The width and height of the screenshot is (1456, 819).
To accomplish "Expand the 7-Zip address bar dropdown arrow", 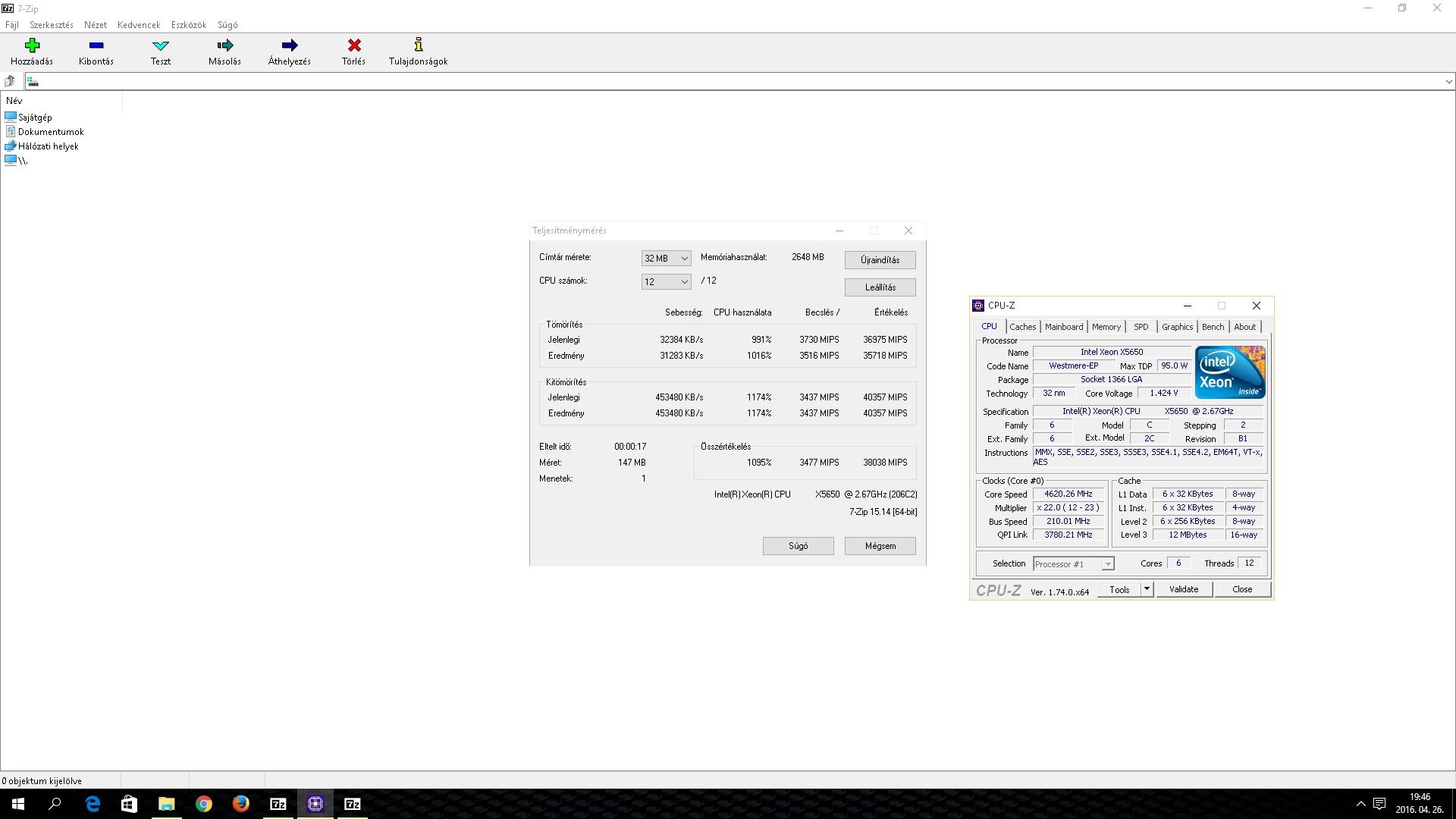I will point(1448,81).
